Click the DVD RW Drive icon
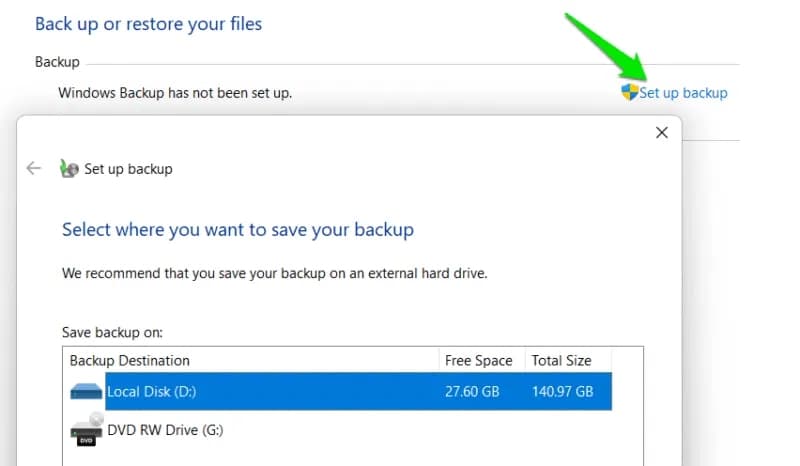Screen dimensions: 800x466 pyautogui.click(x=87, y=429)
